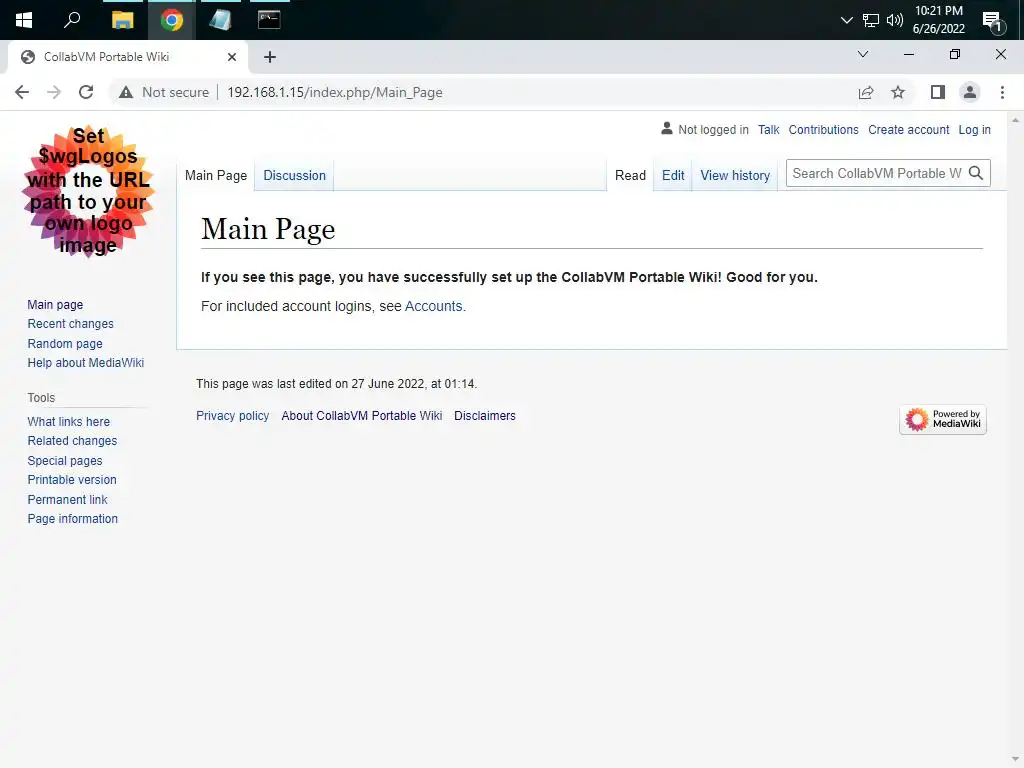
Task: Select the wiki logo image
Action: click(x=88, y=191)
